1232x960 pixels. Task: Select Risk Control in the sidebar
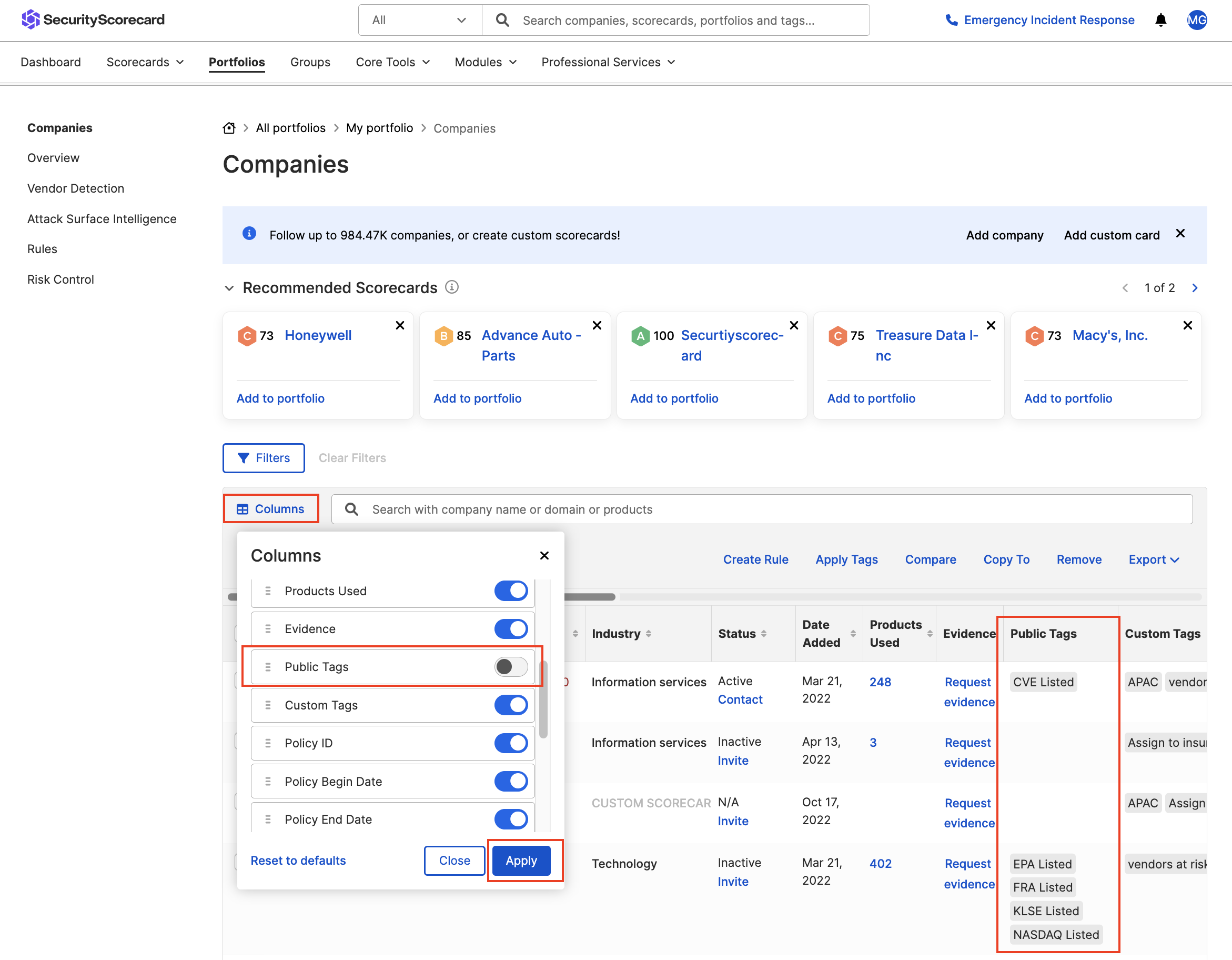pos(61,279)
